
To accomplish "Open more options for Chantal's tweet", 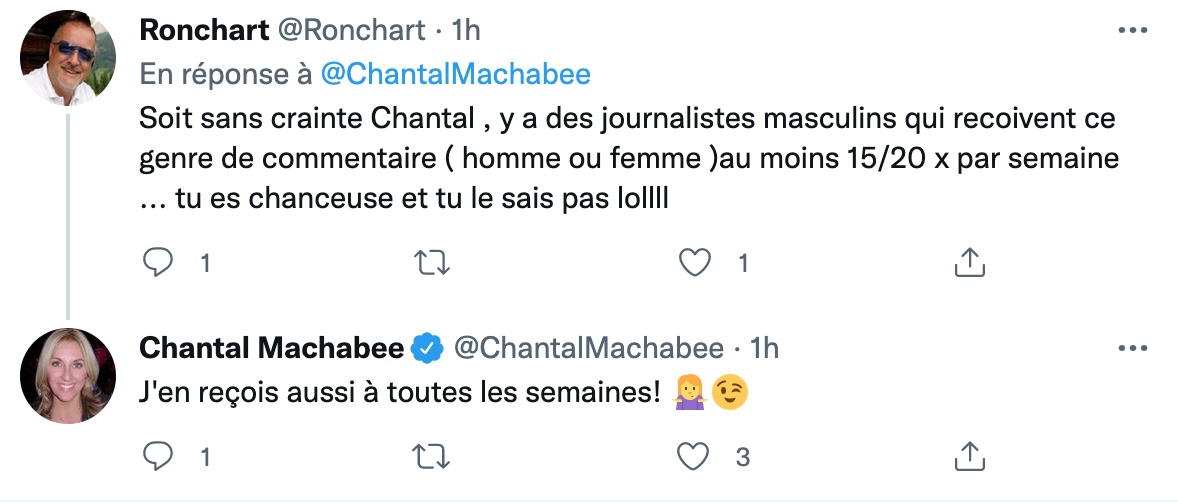I will click(1131, 349).
